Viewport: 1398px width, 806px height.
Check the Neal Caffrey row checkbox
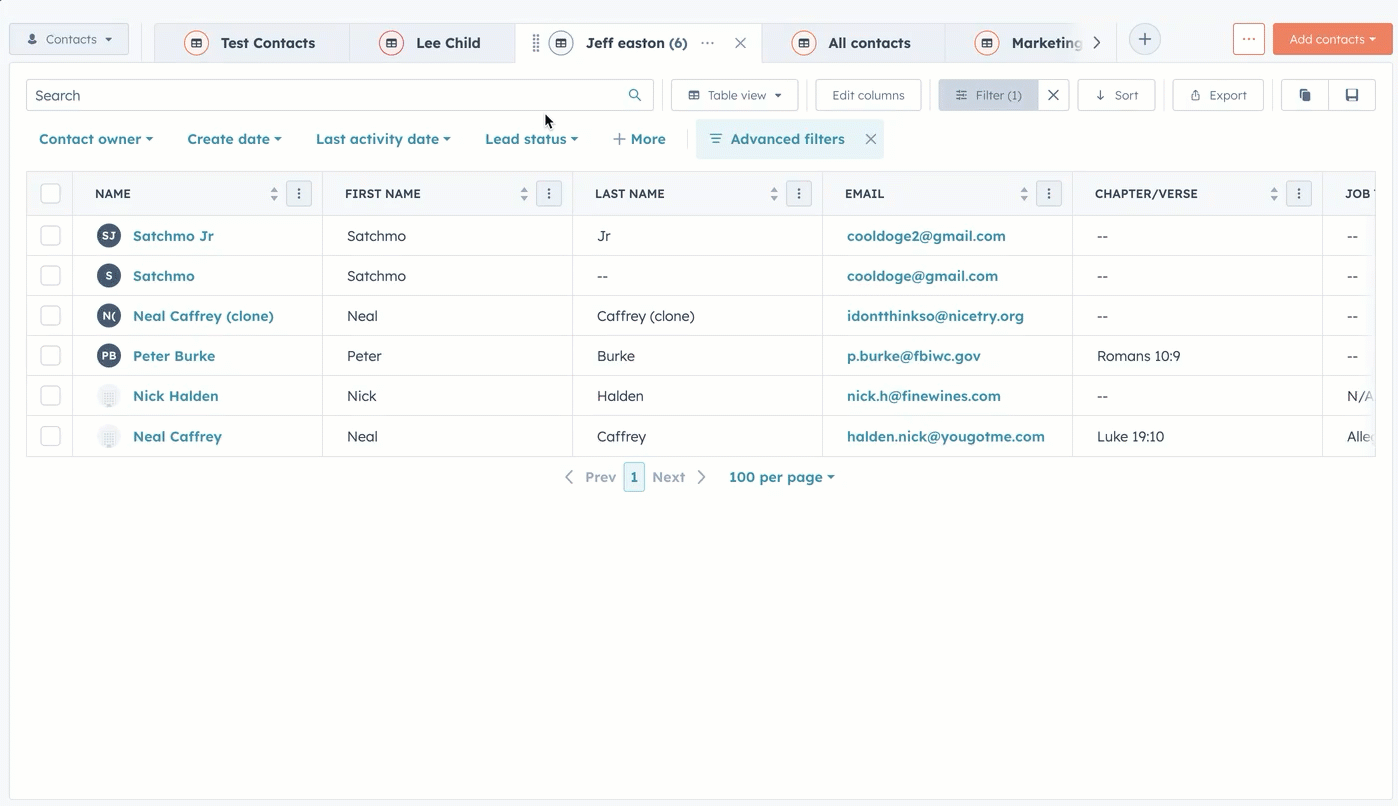50,436
